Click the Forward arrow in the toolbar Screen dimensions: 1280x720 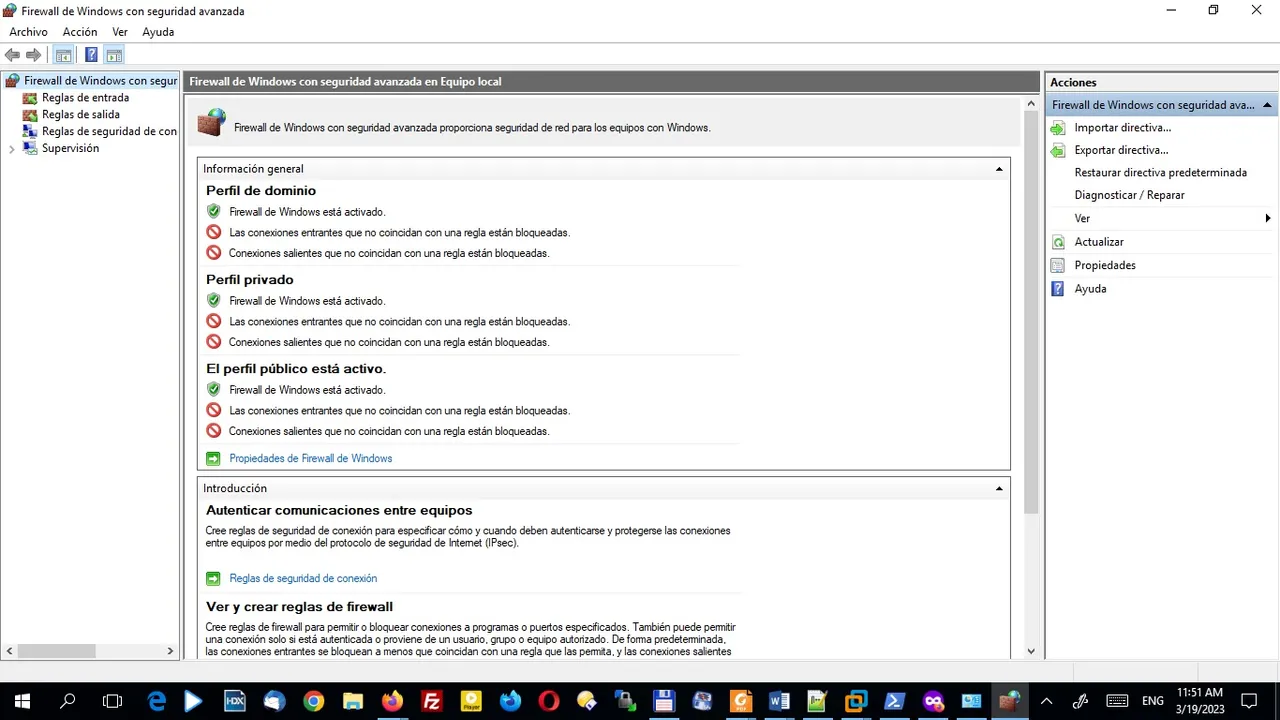pyautogui.click(x=33, y=55)
